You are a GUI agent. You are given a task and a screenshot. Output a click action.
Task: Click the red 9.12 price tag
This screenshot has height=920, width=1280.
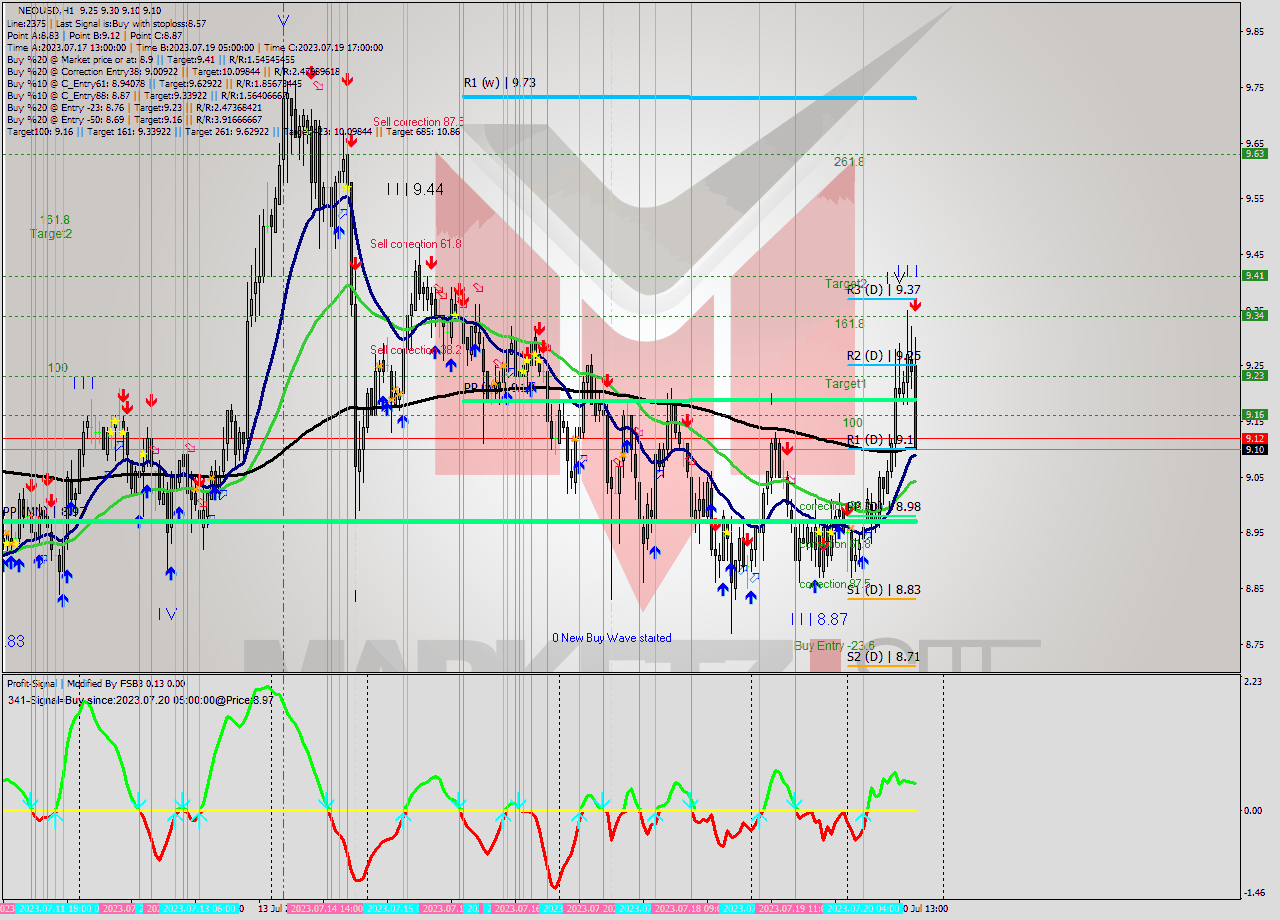point(1254,438)
